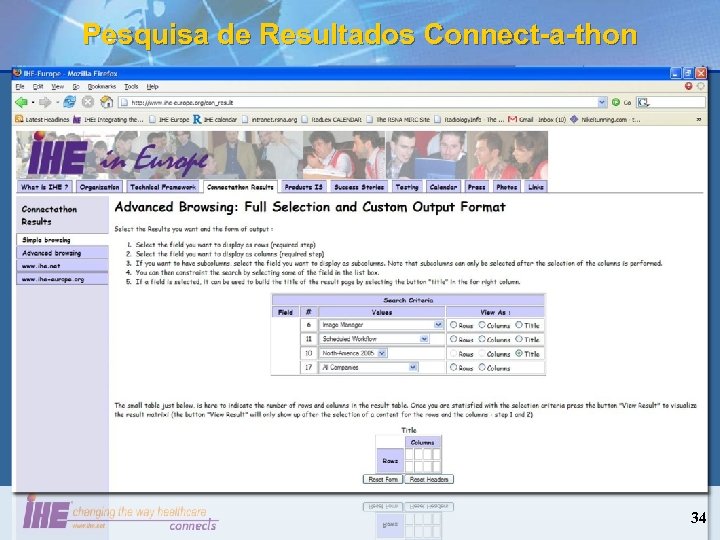Screen dimensions: 720x540
Task: Open the What is IHE ? tab
Action: pyautogui.click(x=45, y=187)
